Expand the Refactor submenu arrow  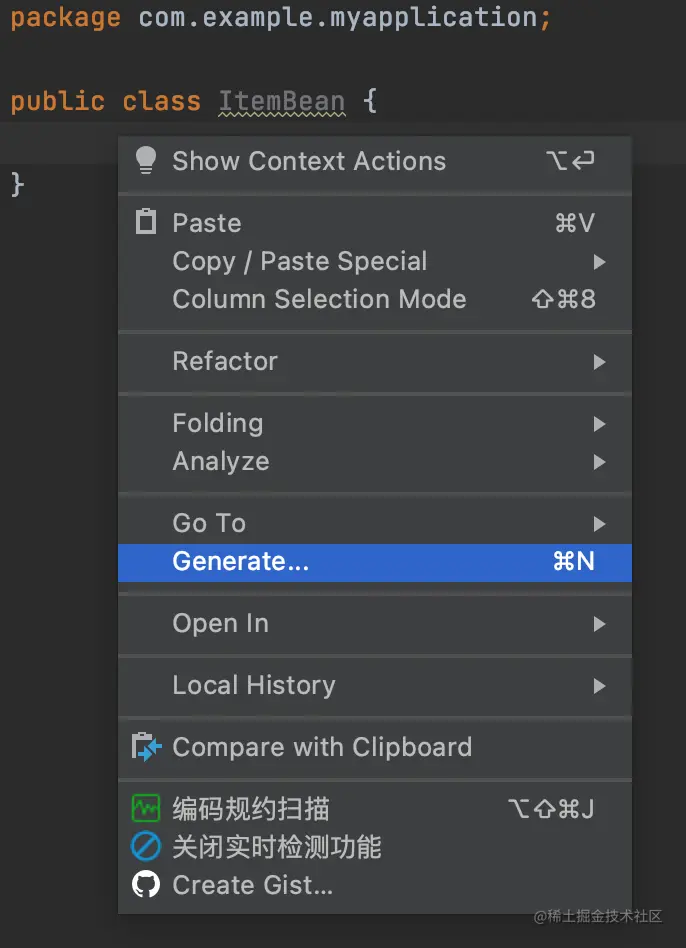pyautogui.click(x=599, y=362)
